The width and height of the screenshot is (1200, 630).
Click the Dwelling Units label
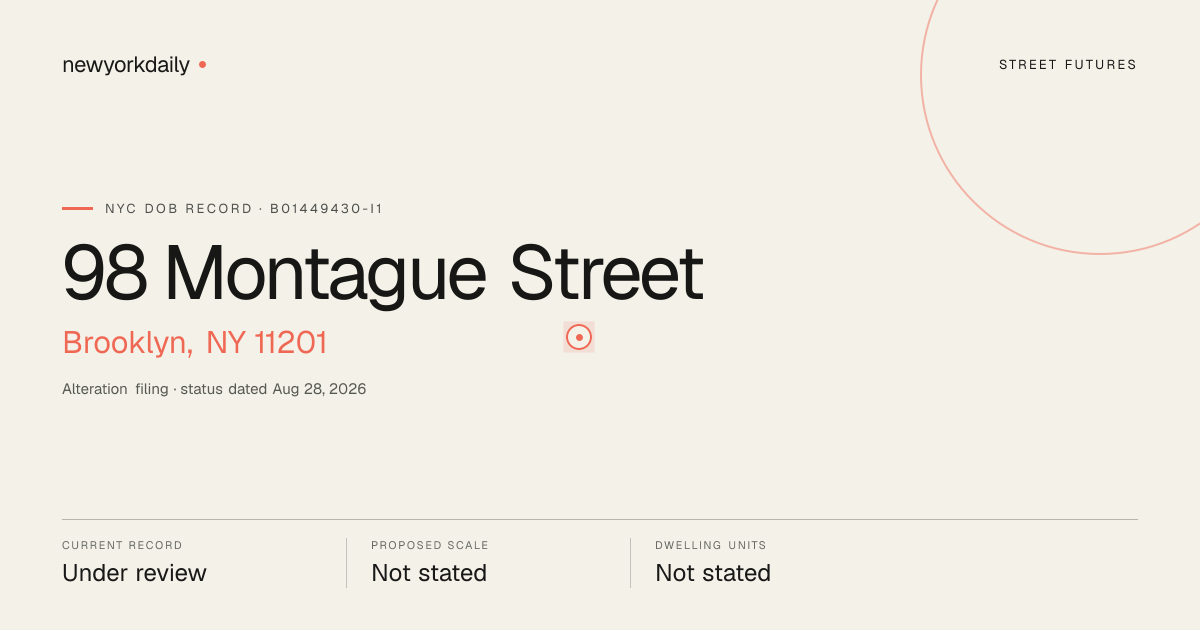coord(711,546)
